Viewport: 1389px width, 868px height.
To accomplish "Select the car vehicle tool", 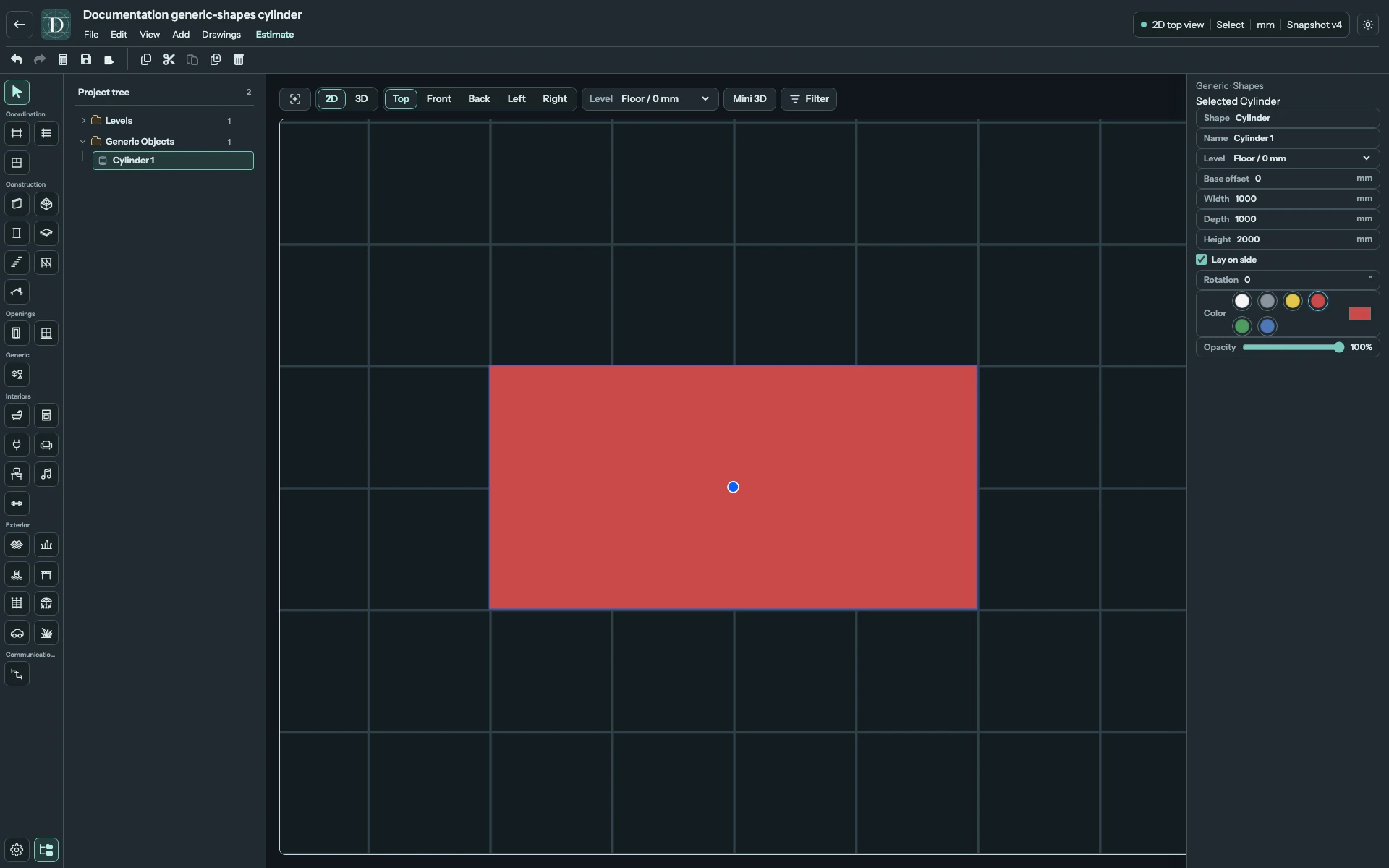I will pyautogui.click(x=17, y=633).
